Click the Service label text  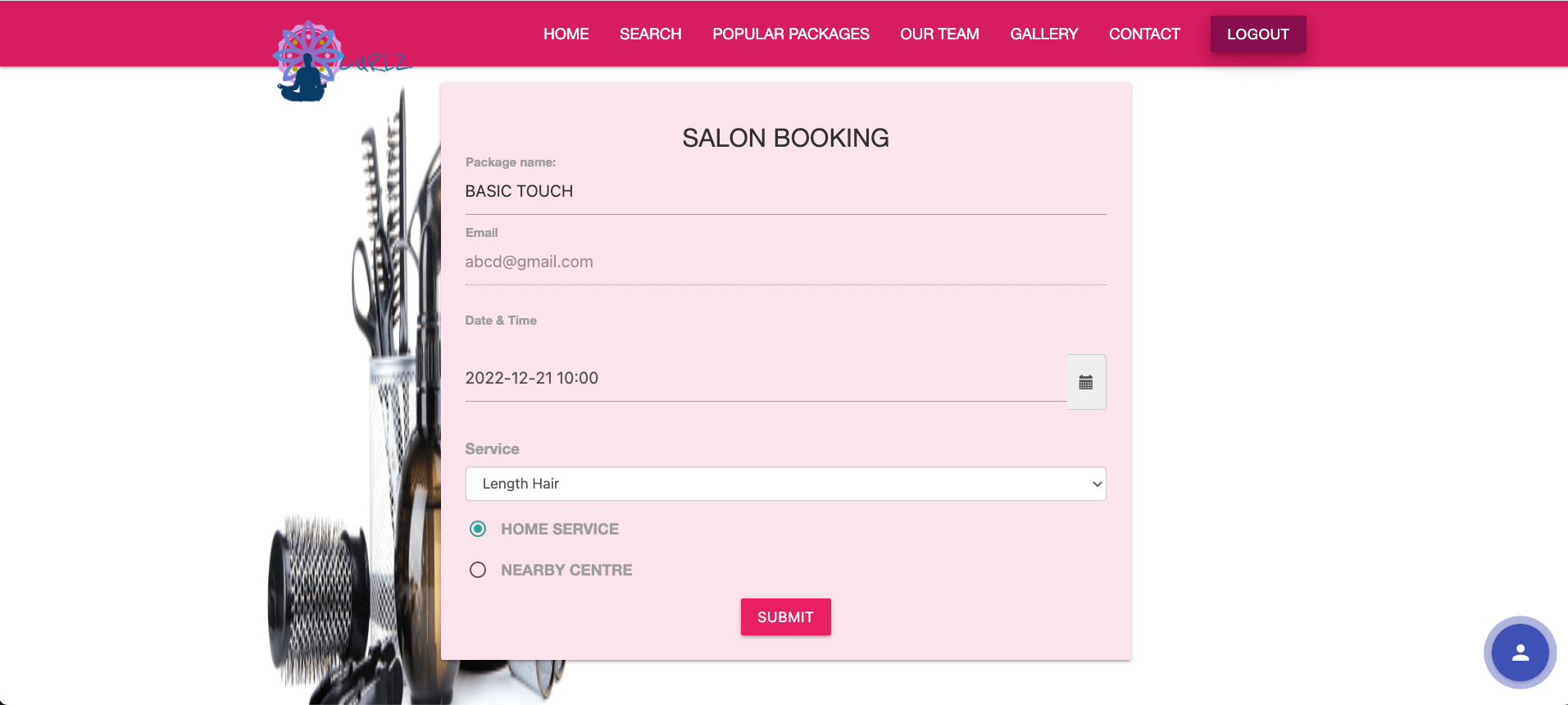pyautogui.click(x=492, y=449)
